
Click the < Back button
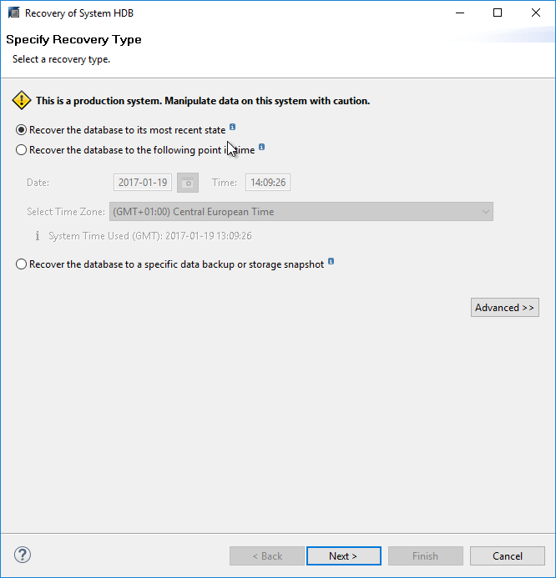tap(267, 556)
